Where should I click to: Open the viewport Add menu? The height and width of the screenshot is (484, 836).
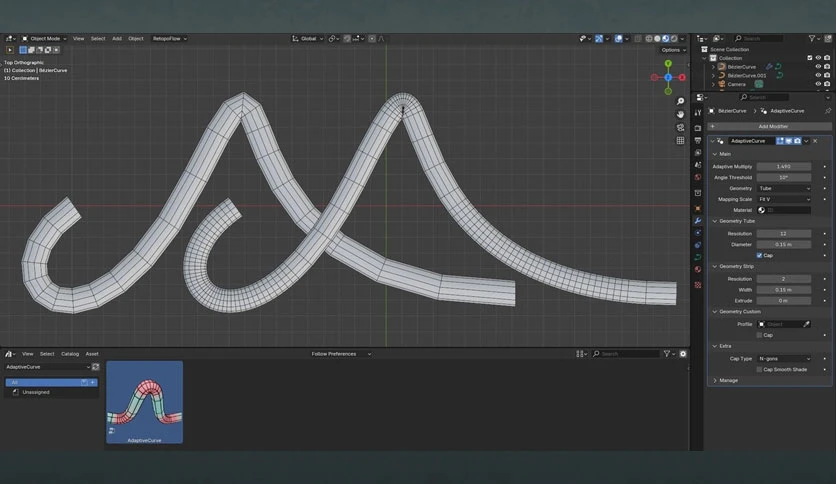click(x=117, y=38)
